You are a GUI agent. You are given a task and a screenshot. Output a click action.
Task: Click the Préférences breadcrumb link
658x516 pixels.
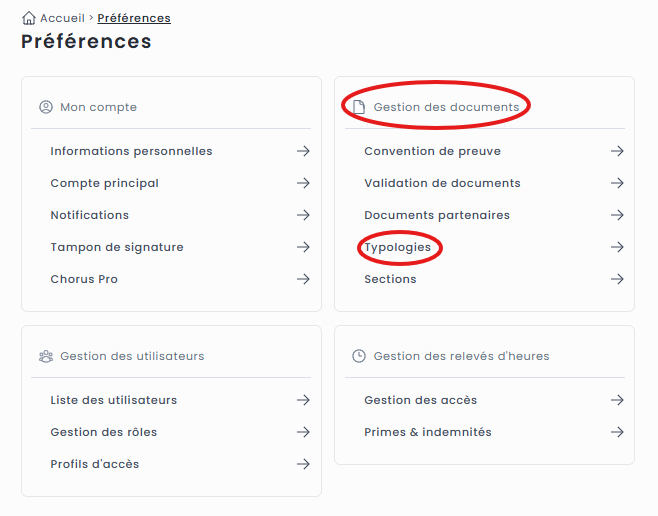tap(134, 18)
